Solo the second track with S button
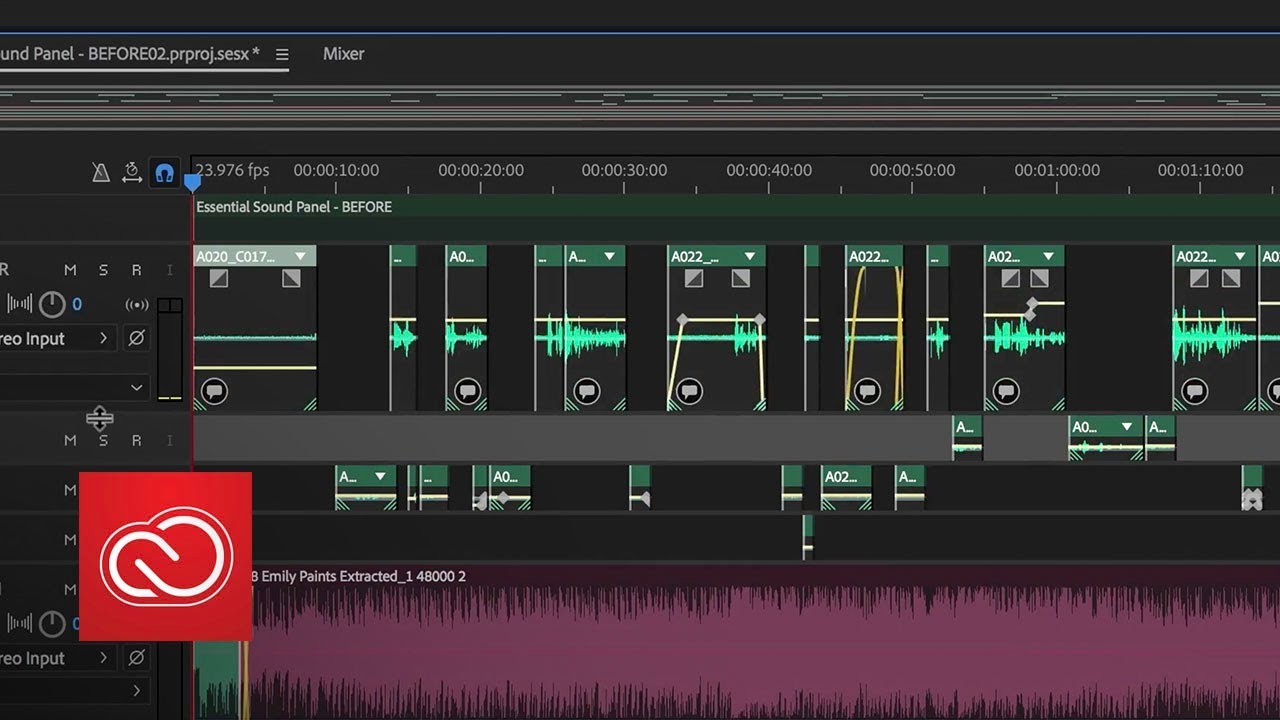This screenshot has height=720, width=1280. click(103, 440)
